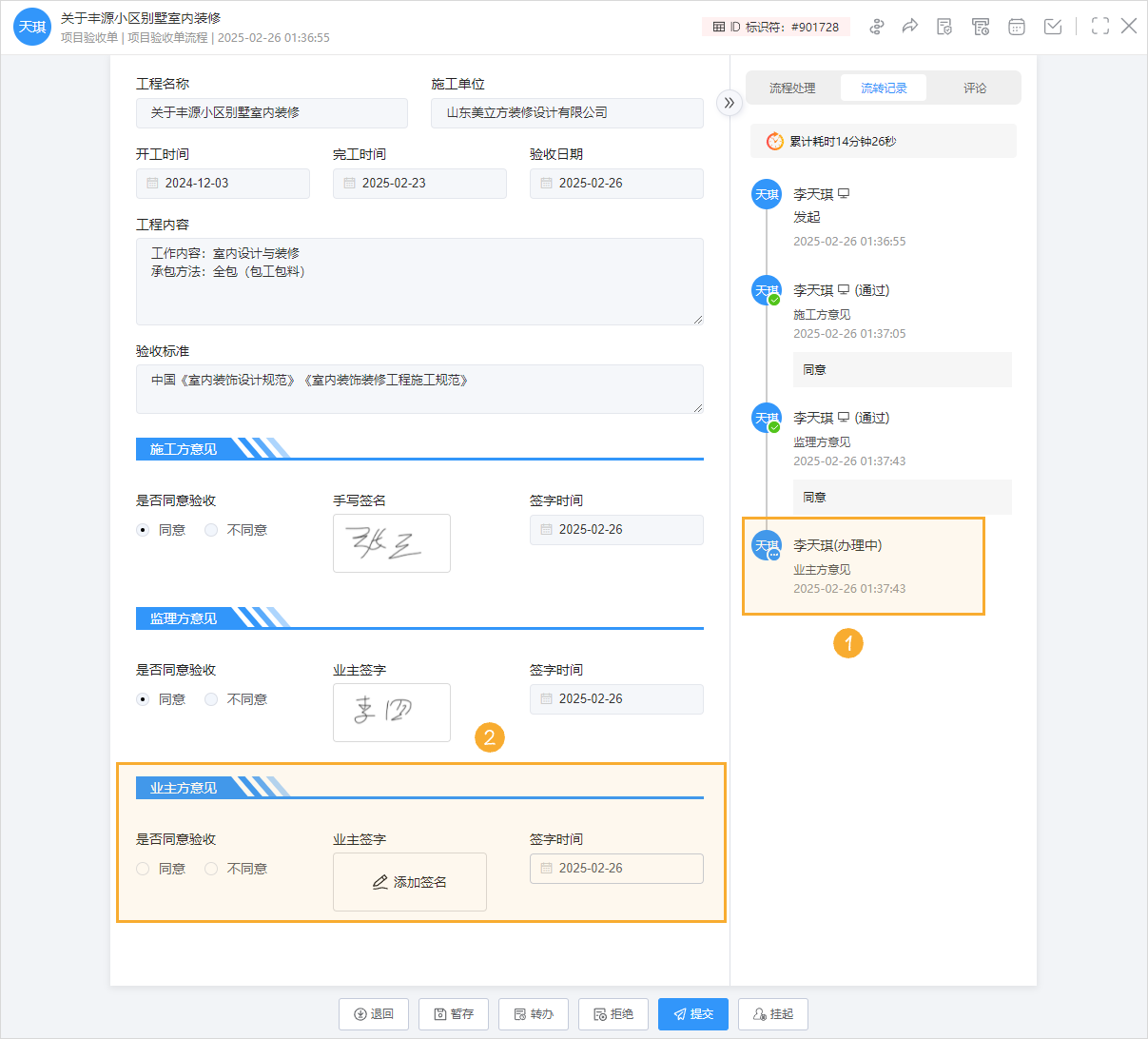Open the 评论 tab
This screenshot has height=1039, width=1148.
pos(975,87)
